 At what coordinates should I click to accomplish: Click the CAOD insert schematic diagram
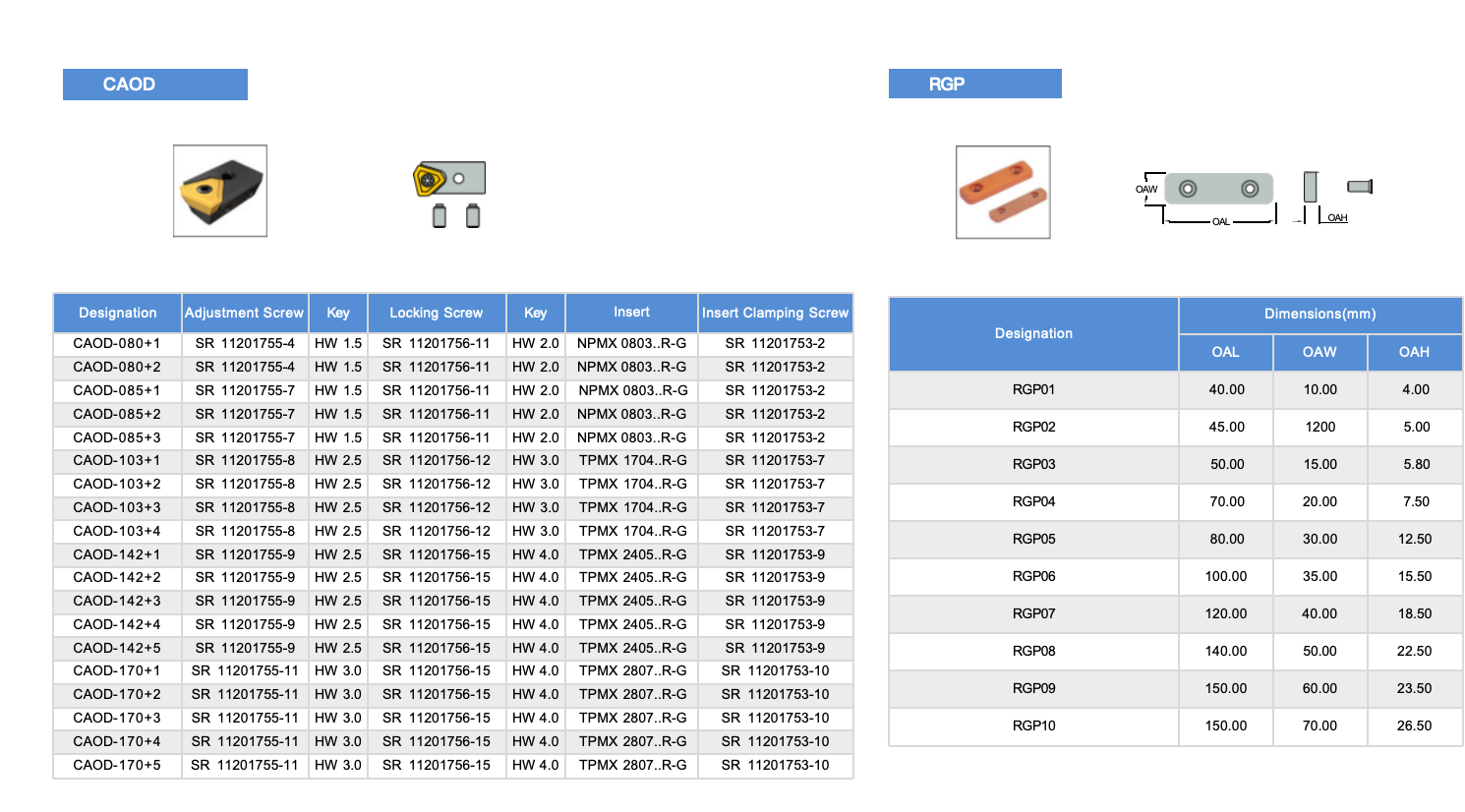click(x=449, y=179)
